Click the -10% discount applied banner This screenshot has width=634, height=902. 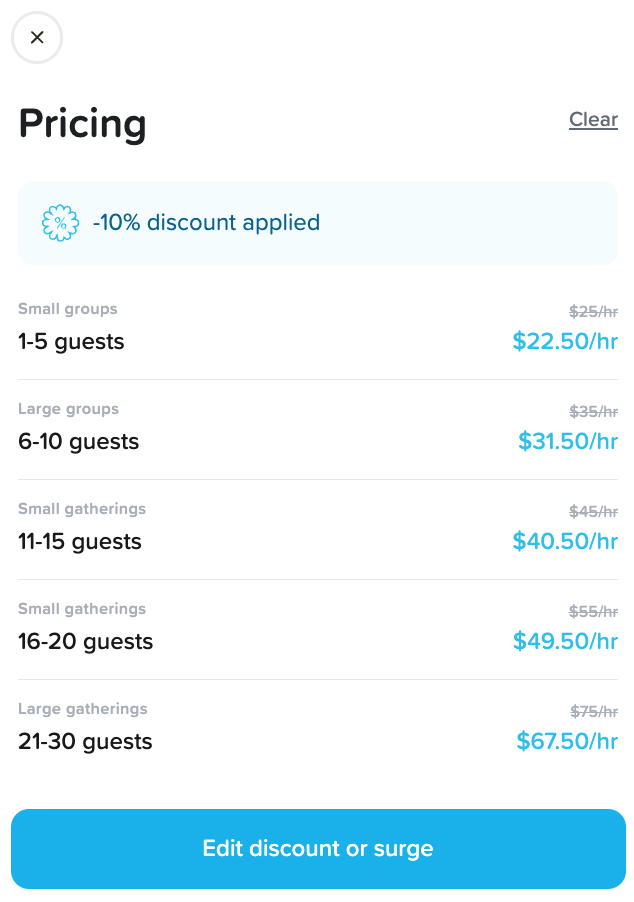317,223
